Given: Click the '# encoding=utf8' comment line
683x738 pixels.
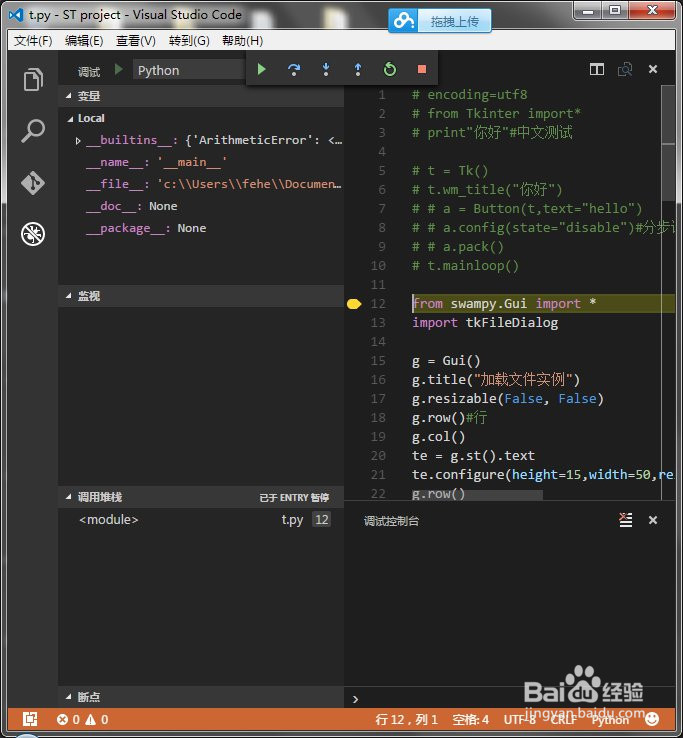Looking at the screenshot, I should (469, 95).
